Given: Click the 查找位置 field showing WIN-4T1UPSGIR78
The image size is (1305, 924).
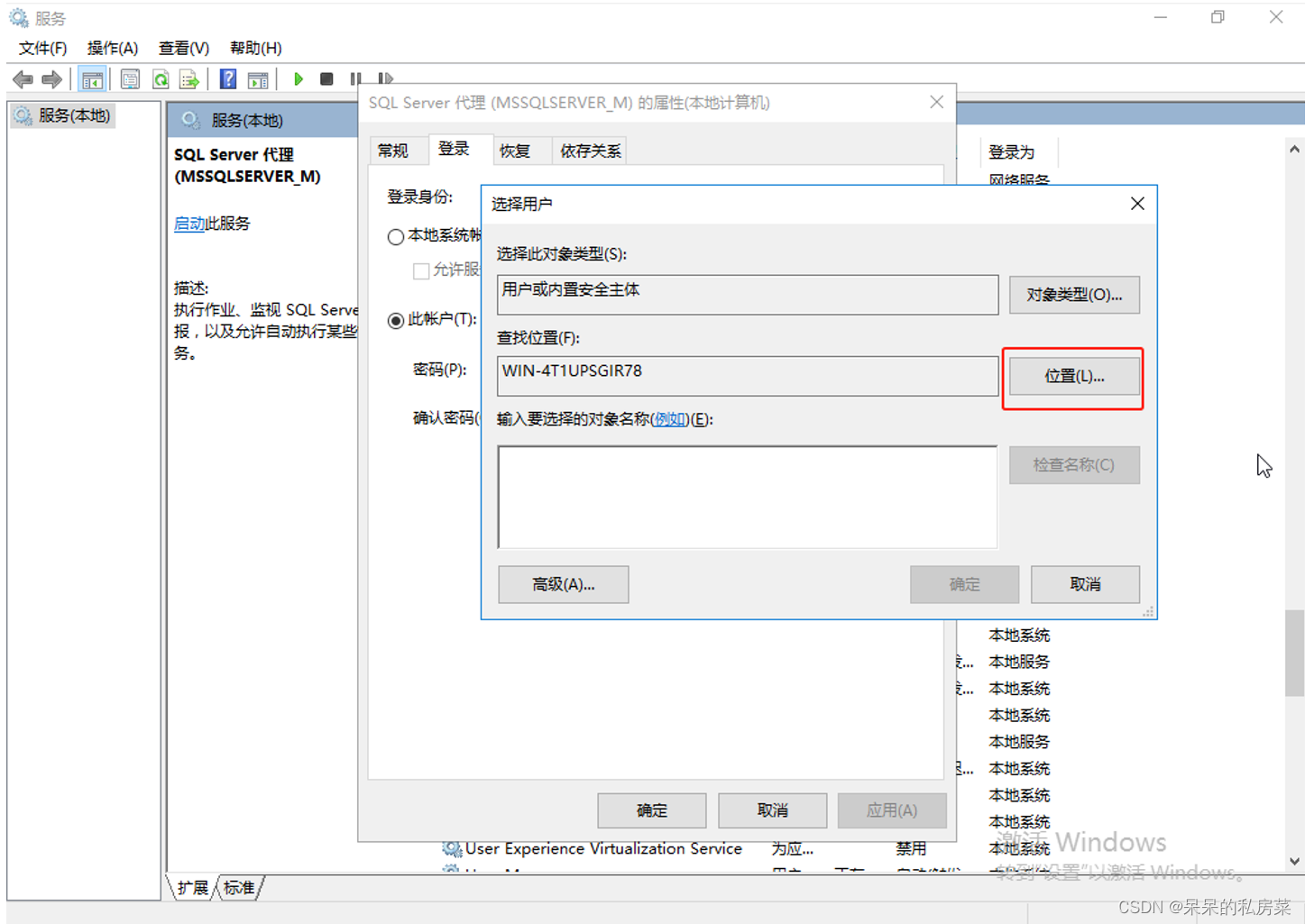Looking at the screenshot, I should (x=748, y=376).
